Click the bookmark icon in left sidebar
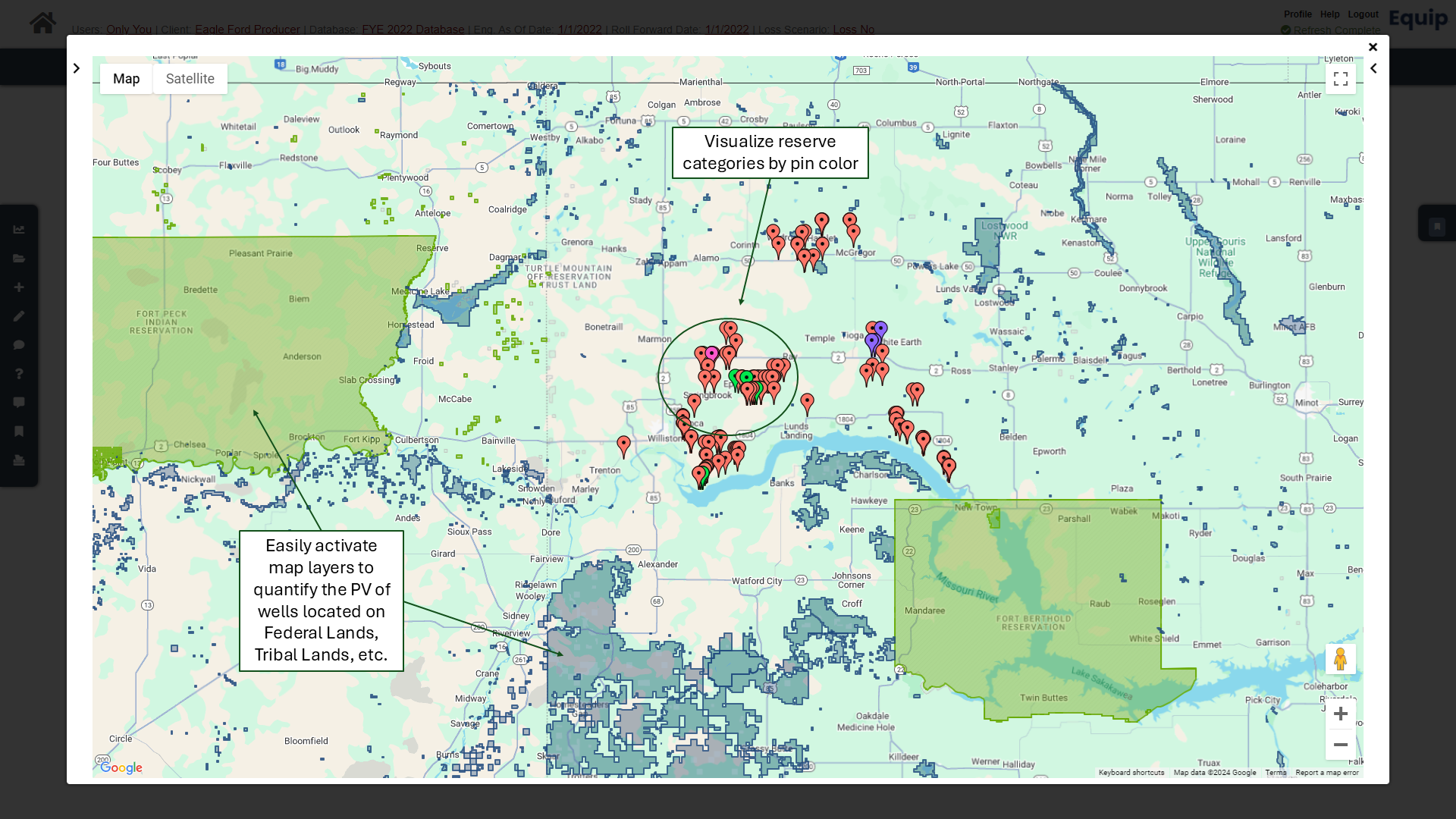Viewport: 1456px width, 819px height. pyautogui.click(x=19, y=431)
